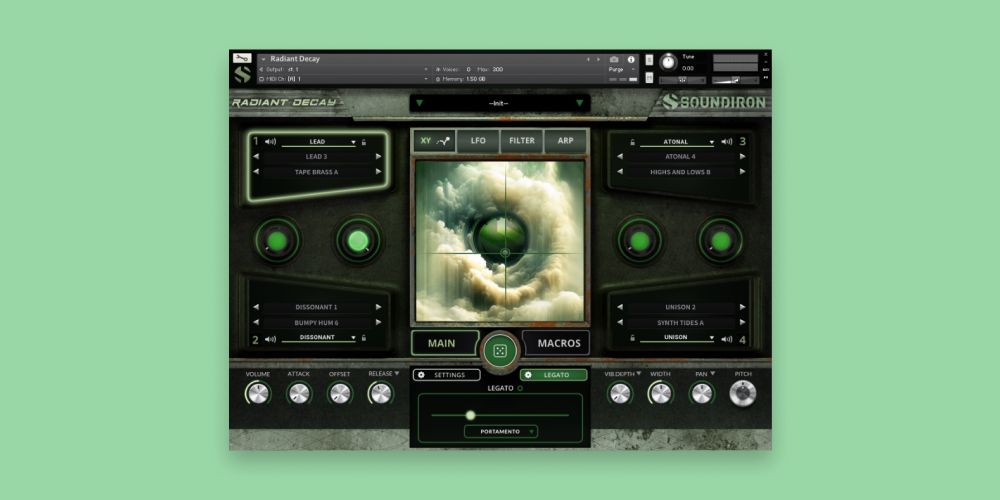Click the Tune knob in header
This screenshot has width=1000, height=500.
tap(668, 62)
